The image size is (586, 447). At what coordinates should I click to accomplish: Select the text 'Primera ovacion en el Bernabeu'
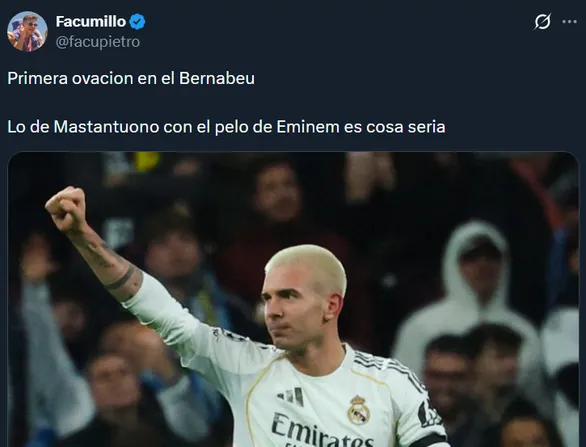(131, 78)
